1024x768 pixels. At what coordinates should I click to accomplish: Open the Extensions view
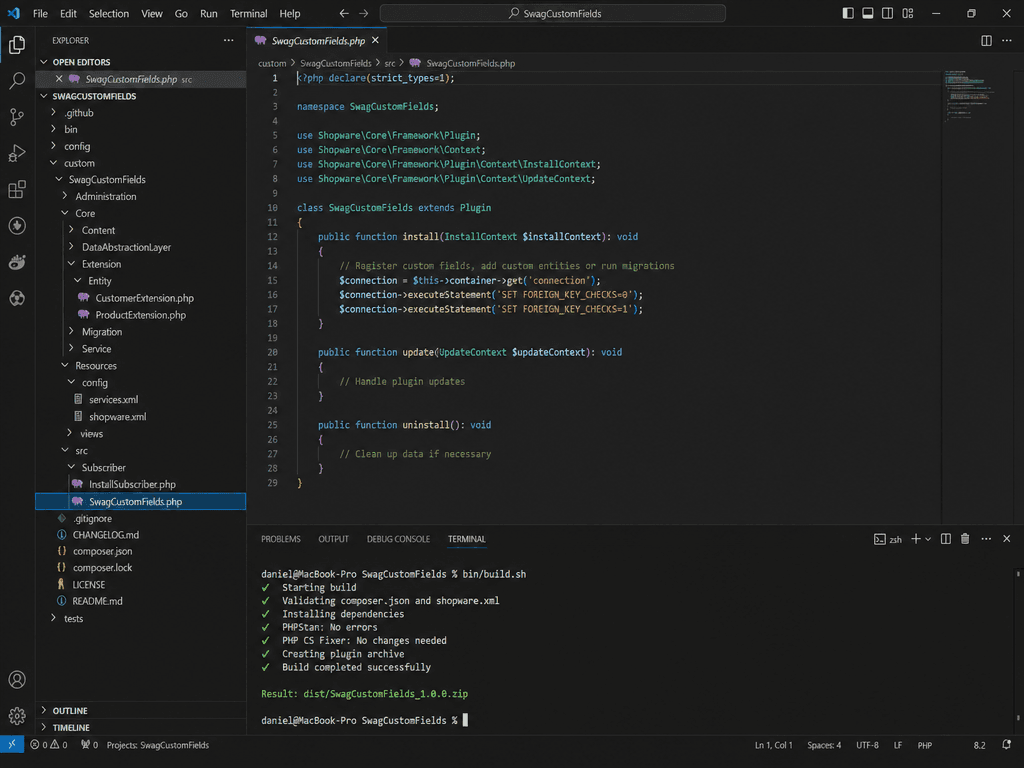coord(16,190)
